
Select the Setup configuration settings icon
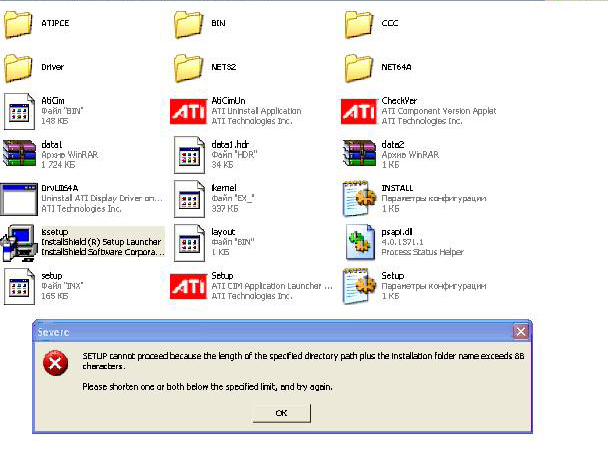(359, 286)
